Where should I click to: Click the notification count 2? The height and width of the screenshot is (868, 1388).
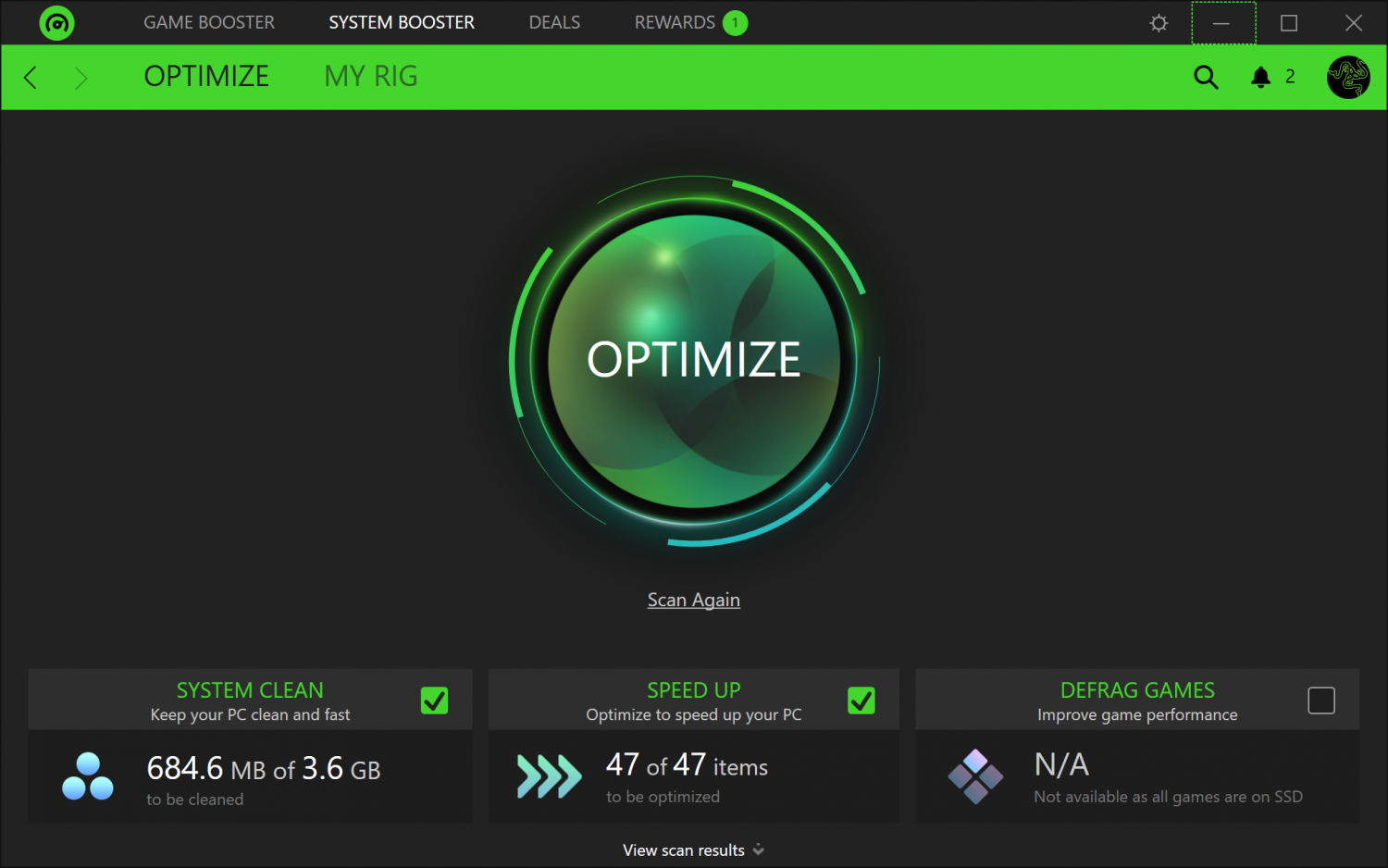[1290, 77]
